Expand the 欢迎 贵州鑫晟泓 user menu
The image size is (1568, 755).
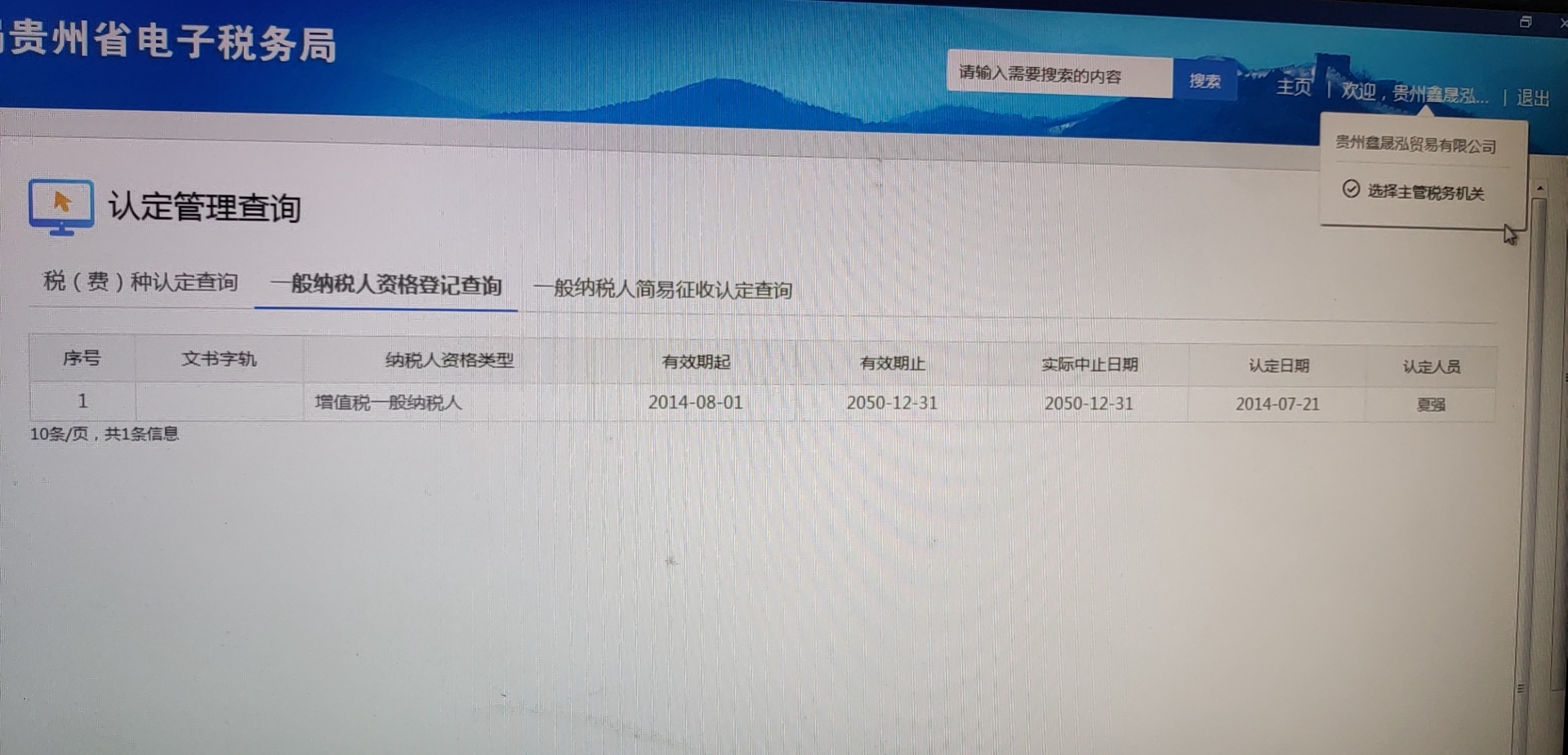click(x=1414, y=94)
